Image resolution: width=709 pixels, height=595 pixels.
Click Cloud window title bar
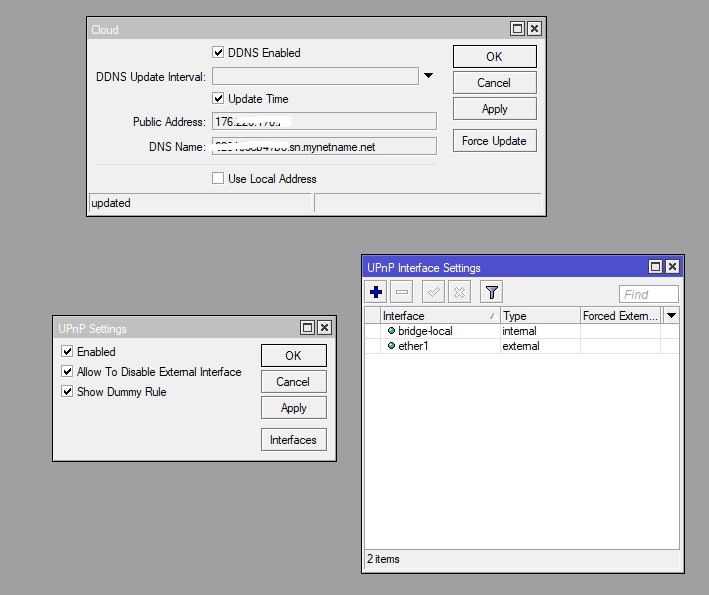(x=298, y=29)
